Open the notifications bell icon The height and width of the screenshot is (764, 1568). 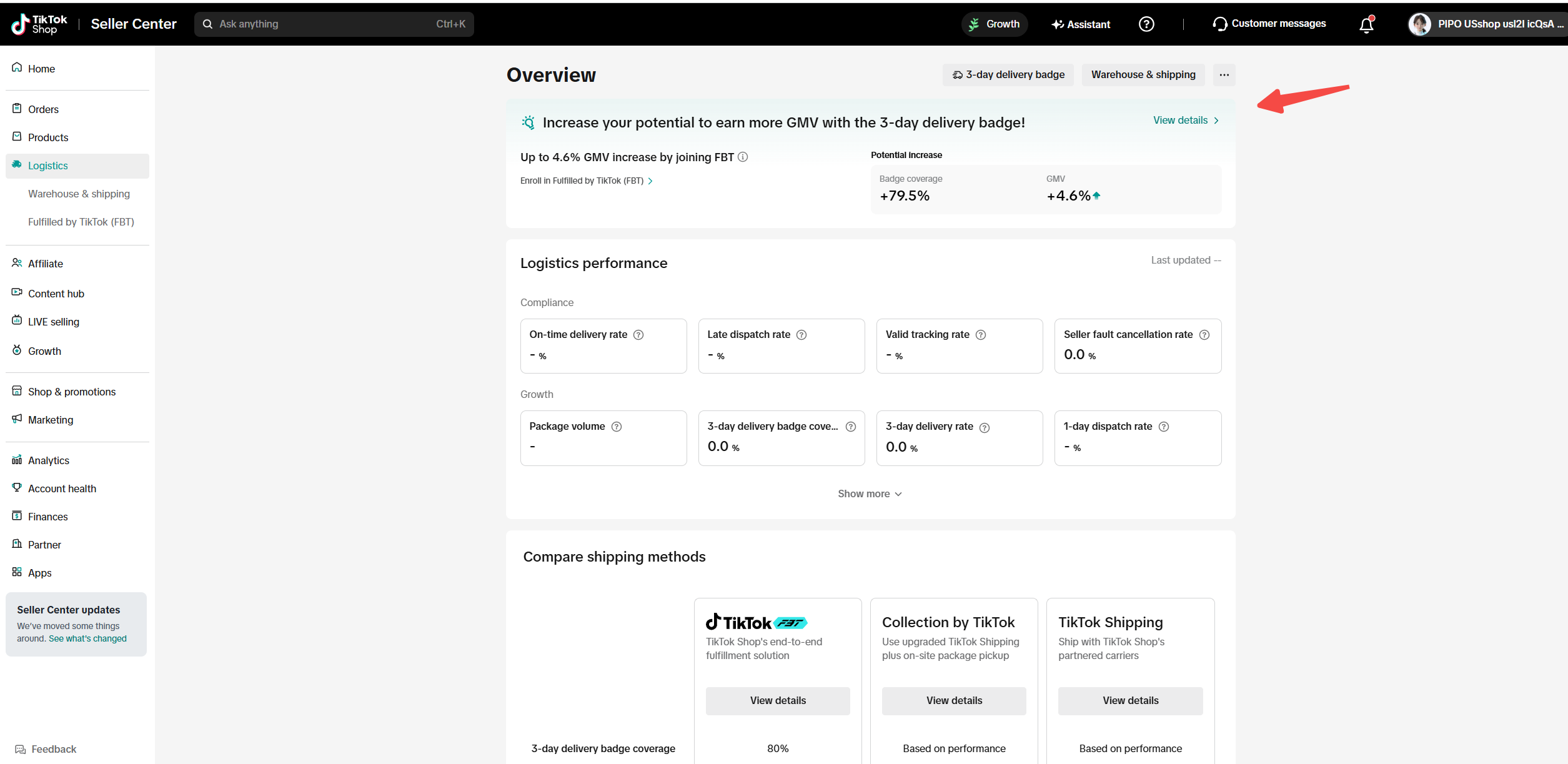[1366, 24]
